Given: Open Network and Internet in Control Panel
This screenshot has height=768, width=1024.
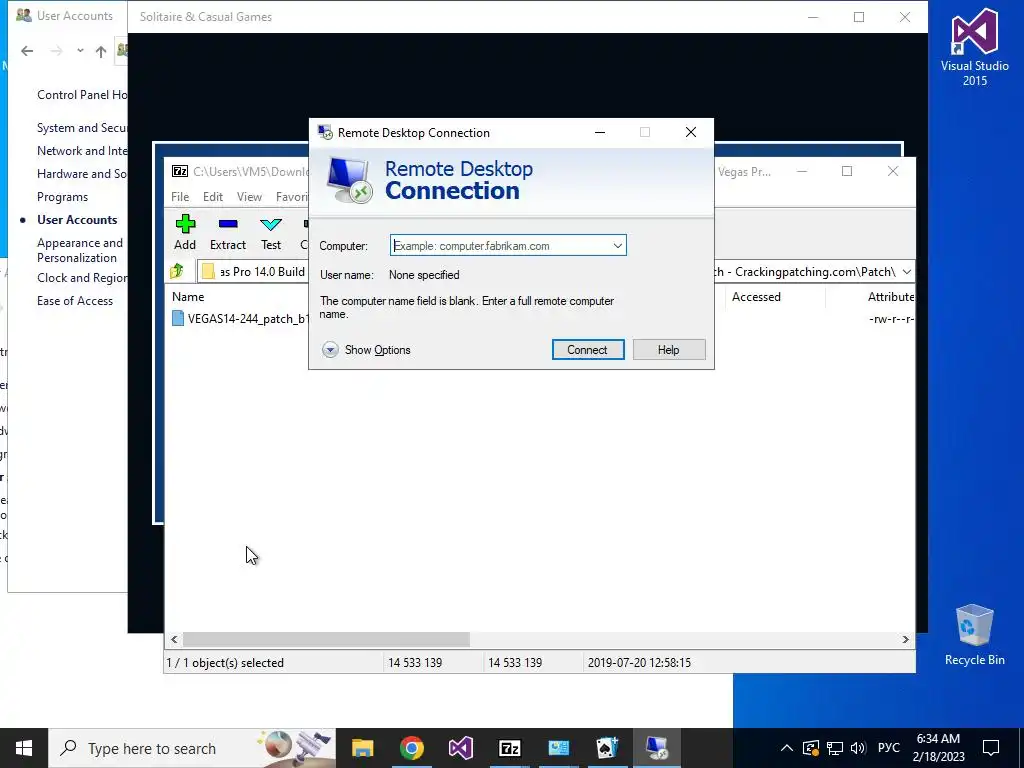Looking at the screenshot, I should [82, 151].
